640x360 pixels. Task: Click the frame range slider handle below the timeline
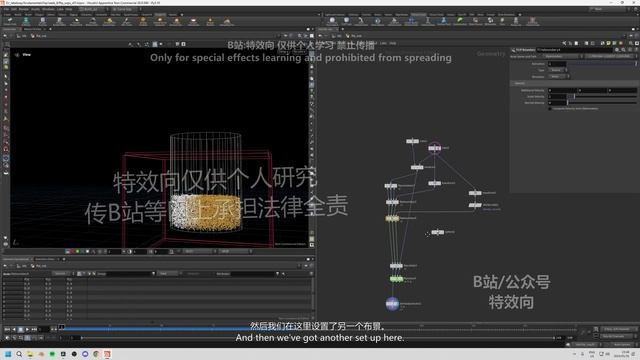82,338
